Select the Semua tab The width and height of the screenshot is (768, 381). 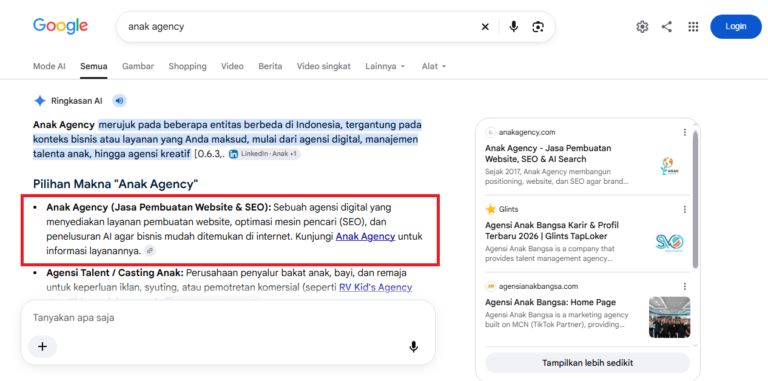click(x=94, y=66)
